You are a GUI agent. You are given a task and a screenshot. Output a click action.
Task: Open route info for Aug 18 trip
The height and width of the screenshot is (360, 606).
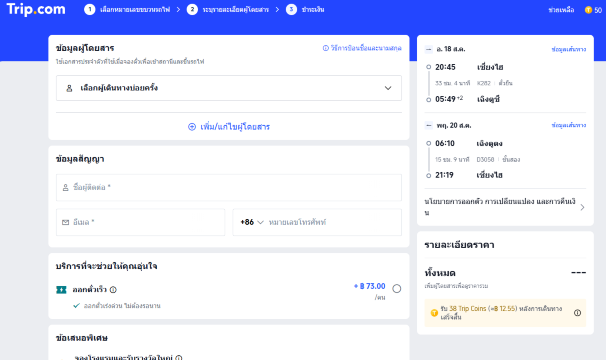pos(569,49)
